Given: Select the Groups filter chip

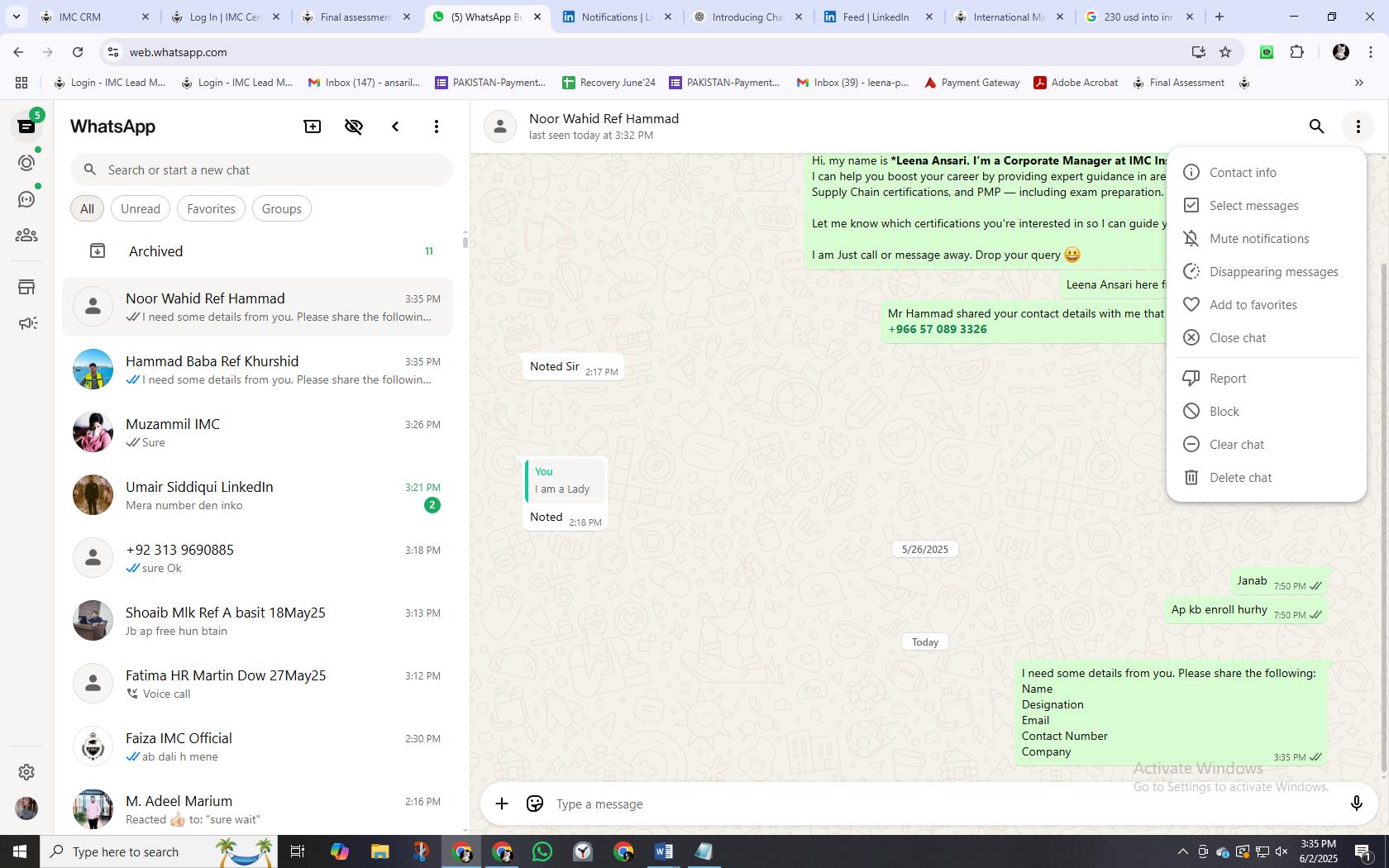Looking at the screenshot, I should [281, 209].
